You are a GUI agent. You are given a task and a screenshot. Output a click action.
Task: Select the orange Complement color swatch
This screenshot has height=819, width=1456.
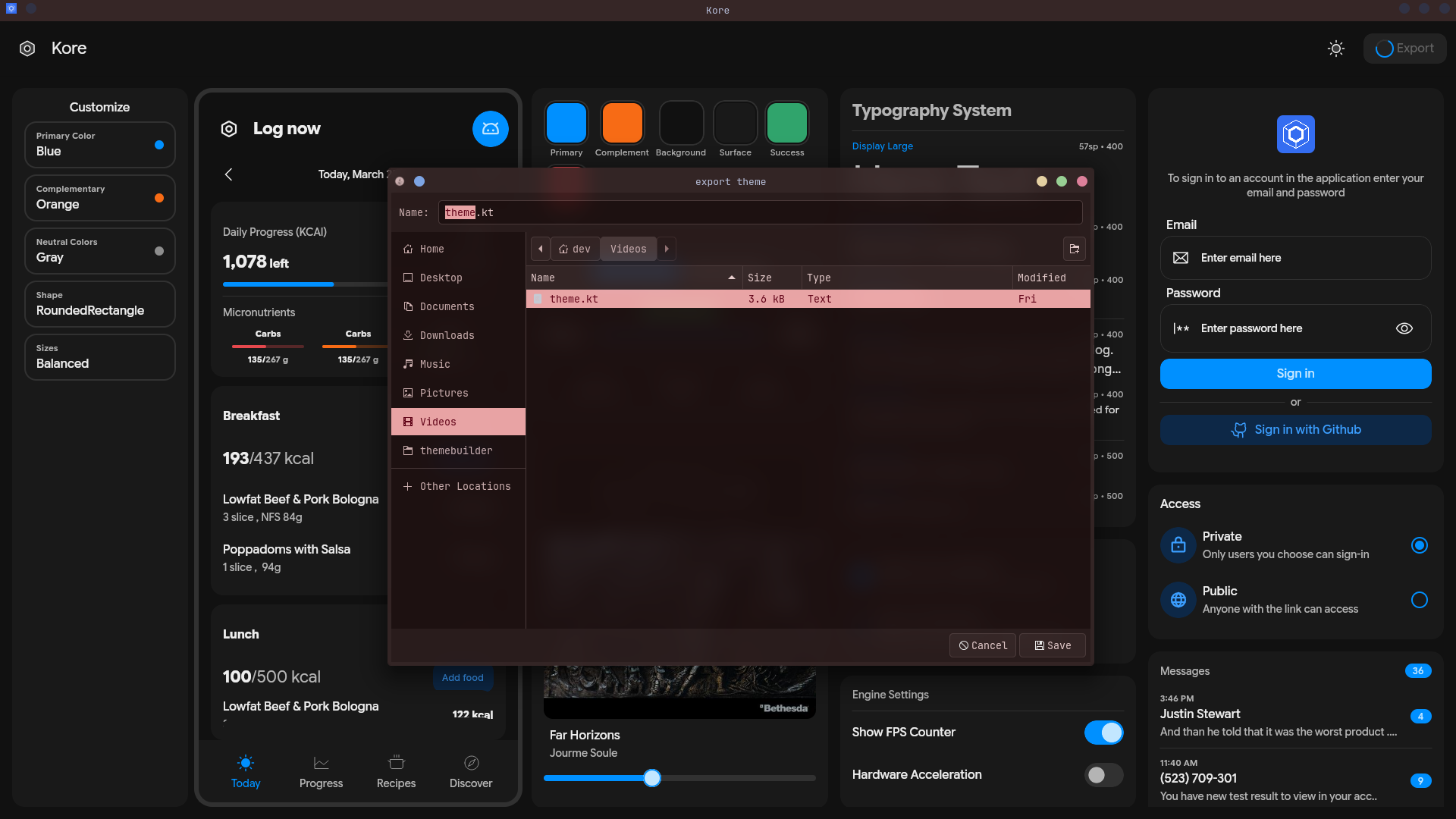[x=622, y=122]
